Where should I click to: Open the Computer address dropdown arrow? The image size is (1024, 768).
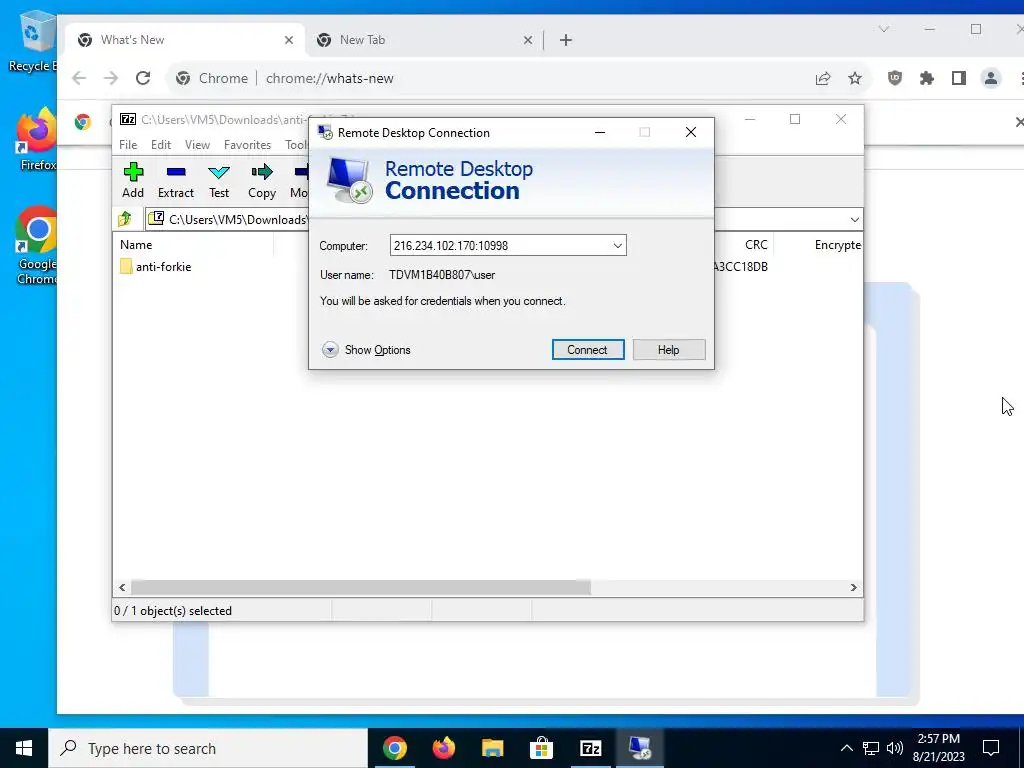click(x=617, y=246)
